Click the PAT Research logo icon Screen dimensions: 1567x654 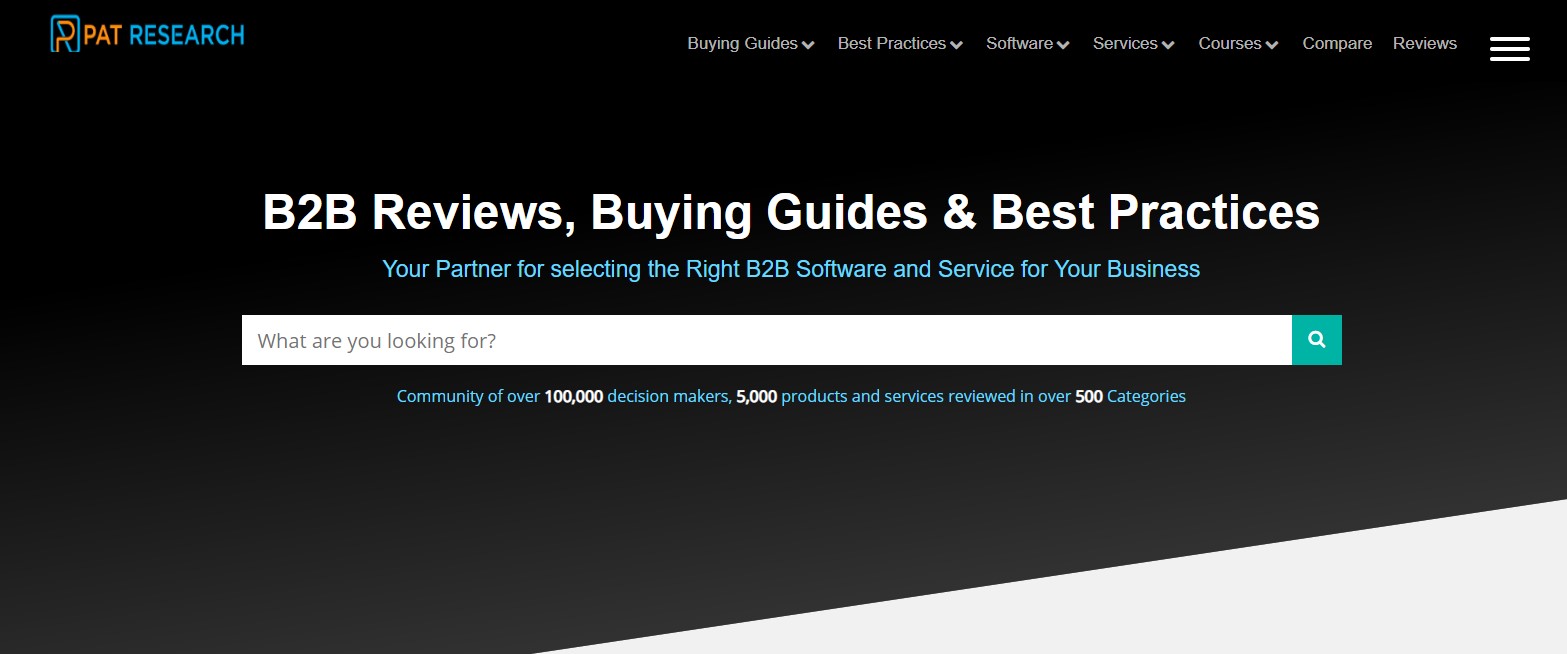[65, 34]
